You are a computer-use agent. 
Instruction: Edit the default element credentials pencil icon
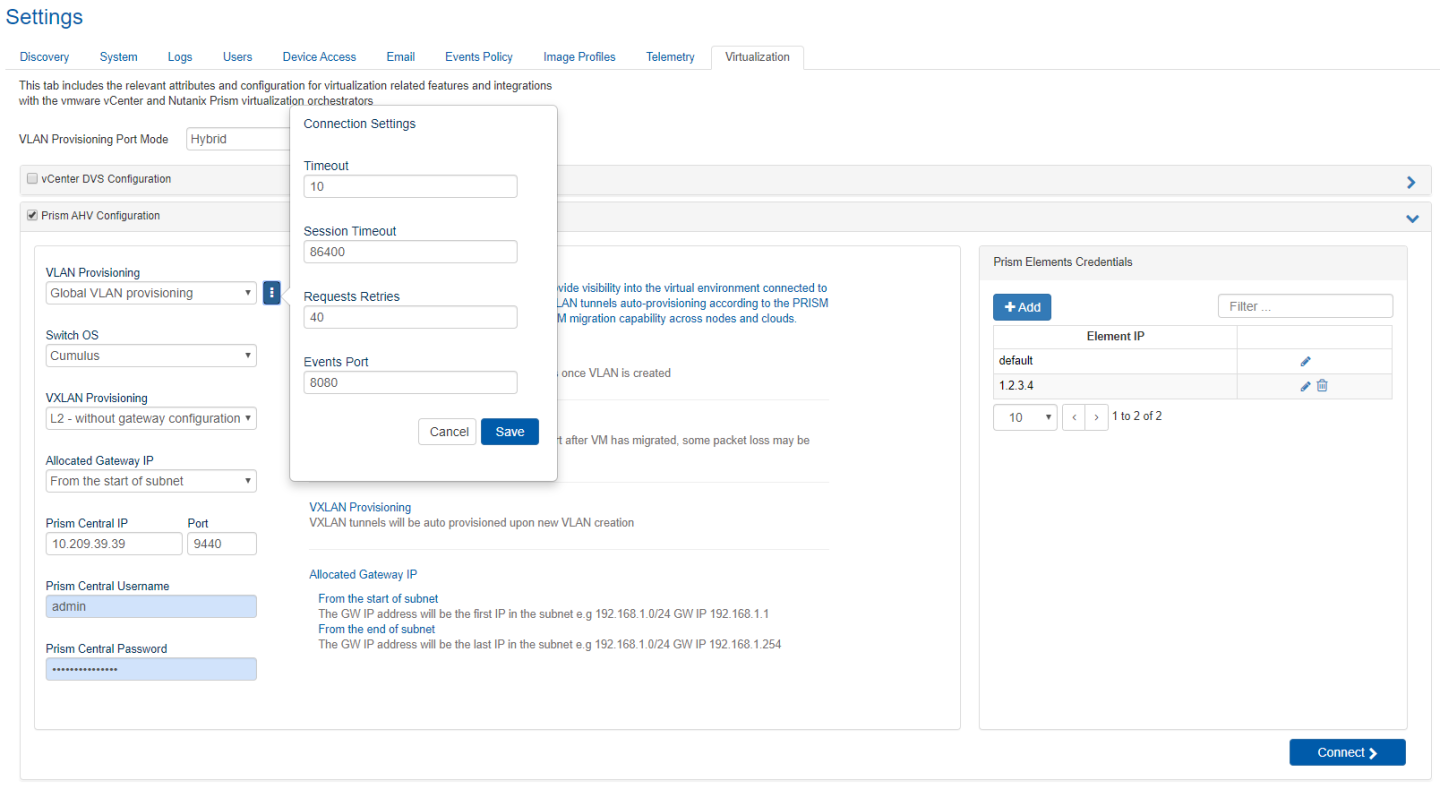click(x=1305, y=361)
